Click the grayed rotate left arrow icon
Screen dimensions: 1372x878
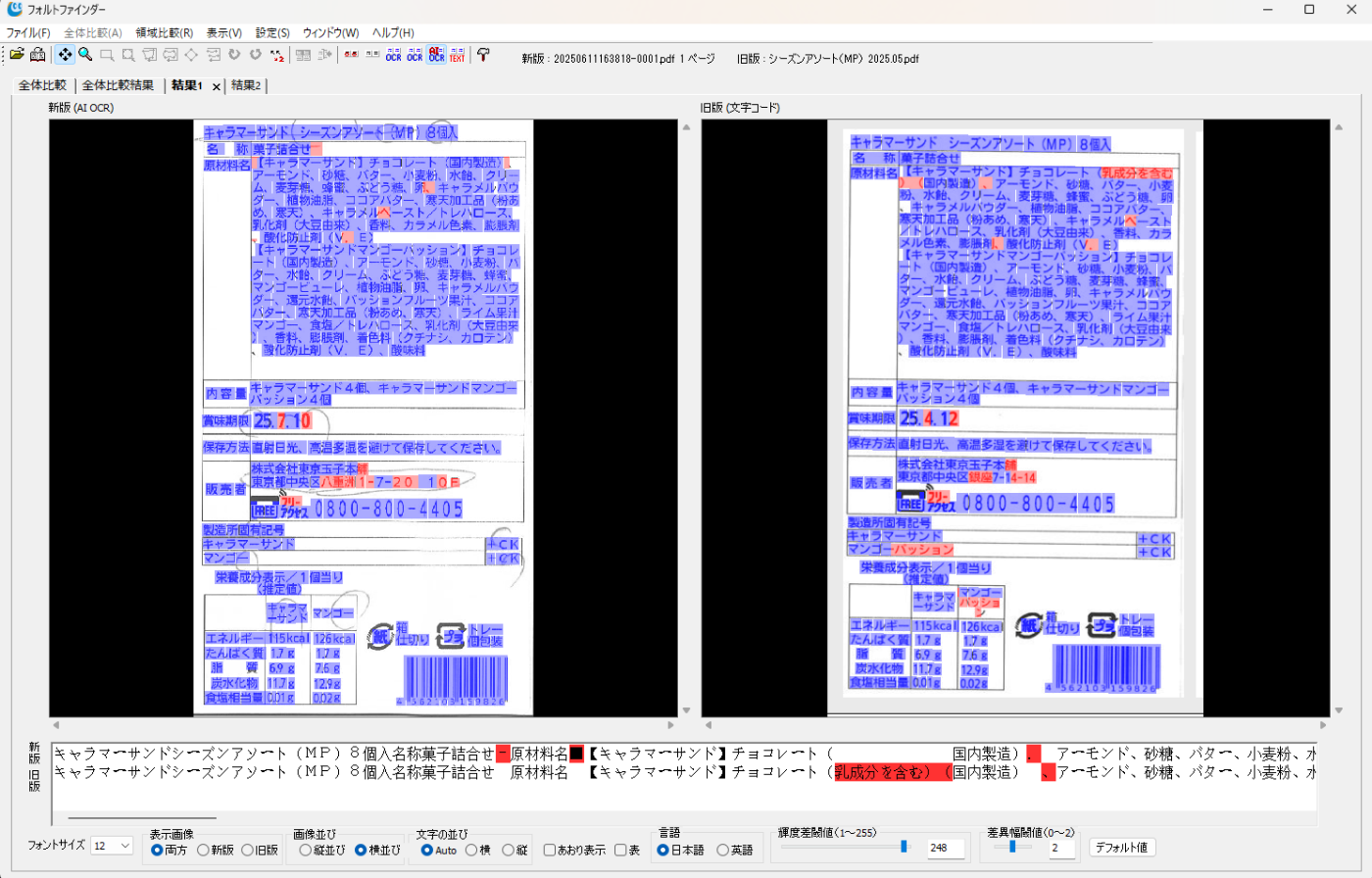[x=235, y=55]
